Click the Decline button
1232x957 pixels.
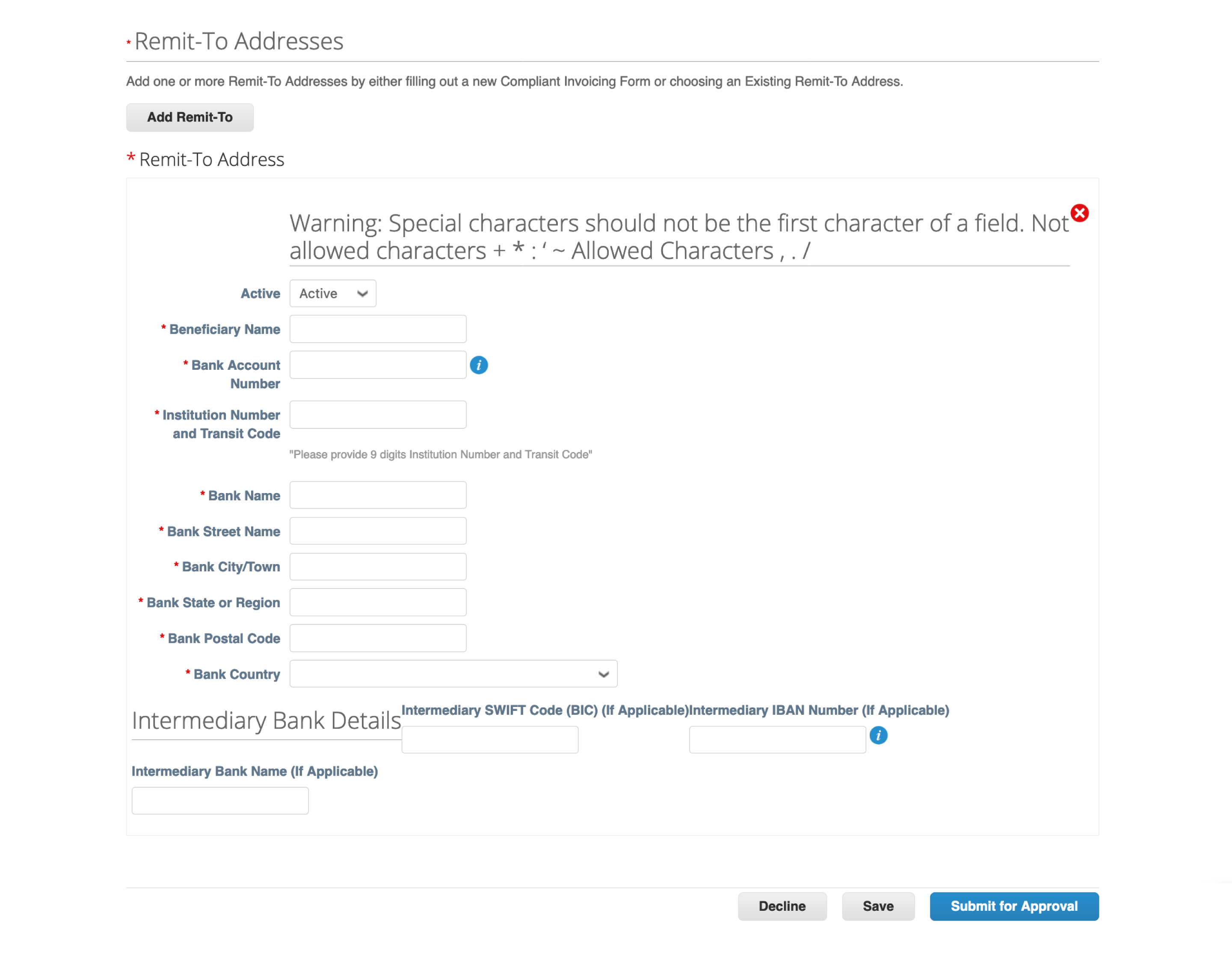783,907
